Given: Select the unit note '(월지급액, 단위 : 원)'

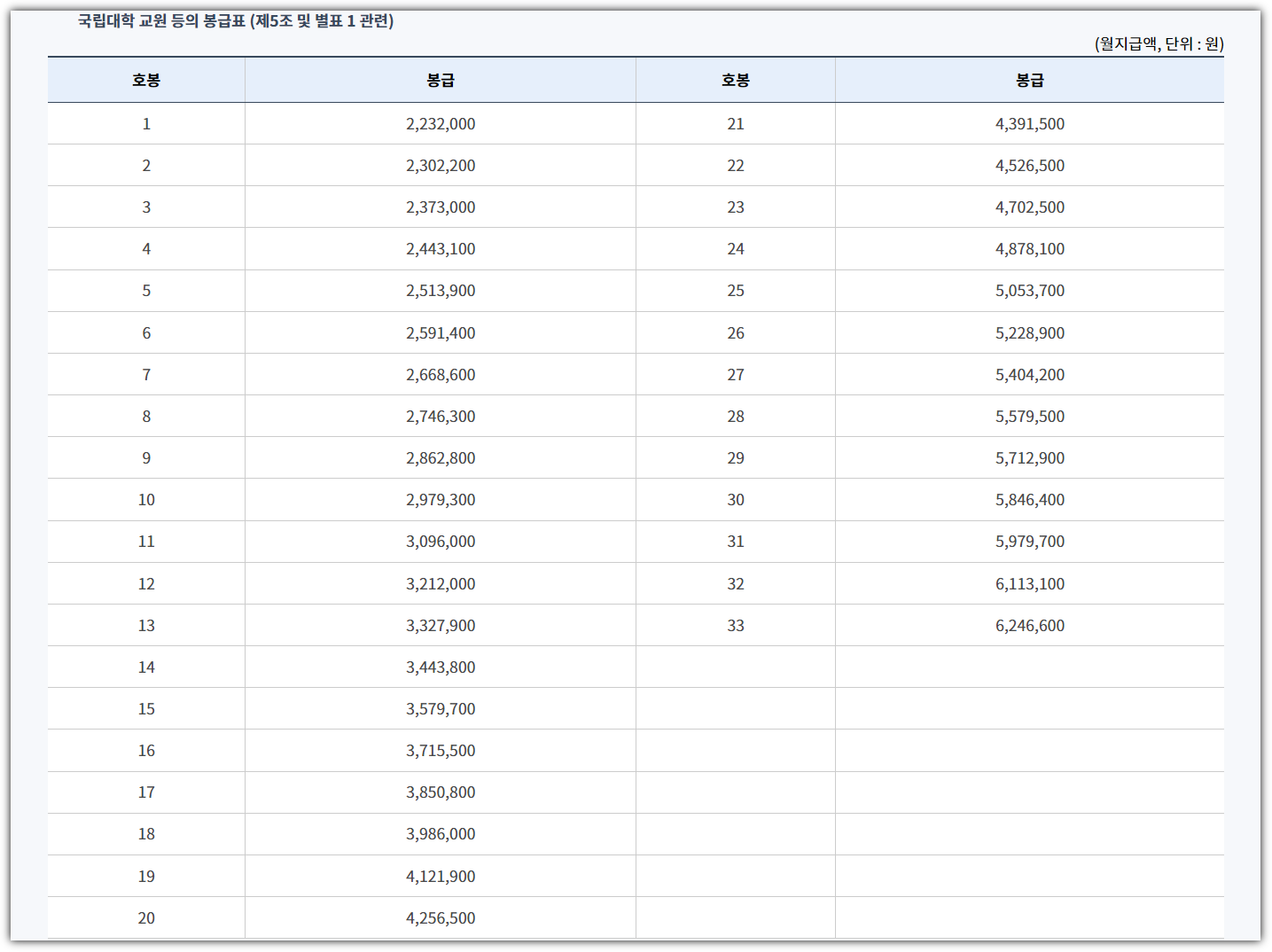Looking at the screenshot, I should point(1159,44).
